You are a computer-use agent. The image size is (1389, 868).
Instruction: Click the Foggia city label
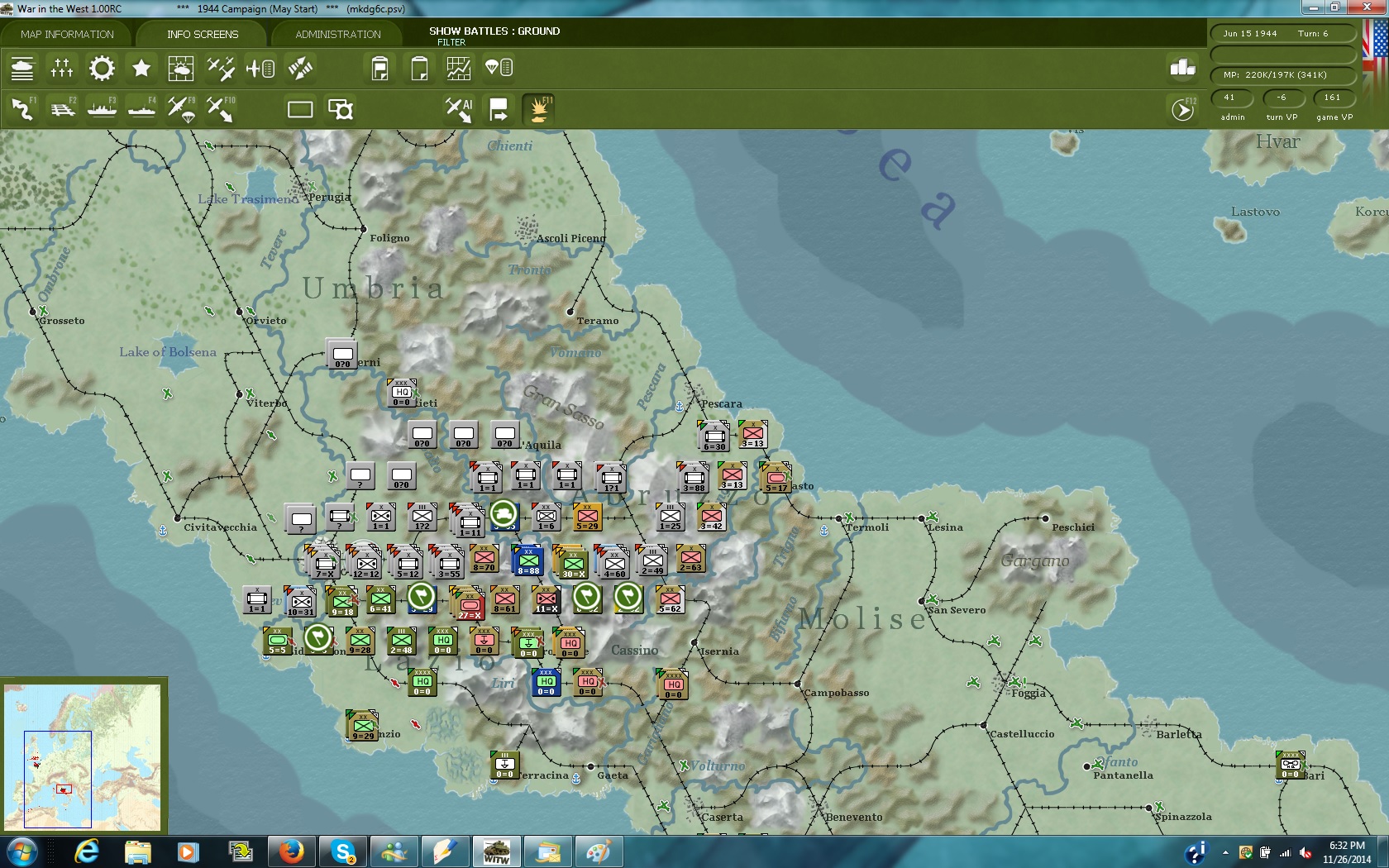pyautogui.click(x=1029, y=694)
